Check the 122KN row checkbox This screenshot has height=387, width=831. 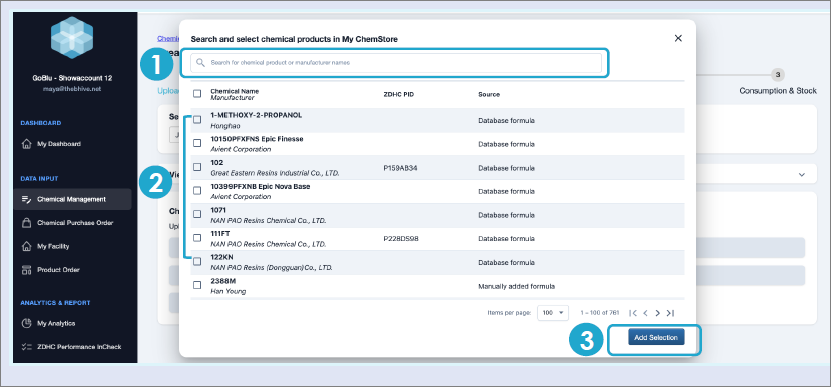tap(197, 261)
